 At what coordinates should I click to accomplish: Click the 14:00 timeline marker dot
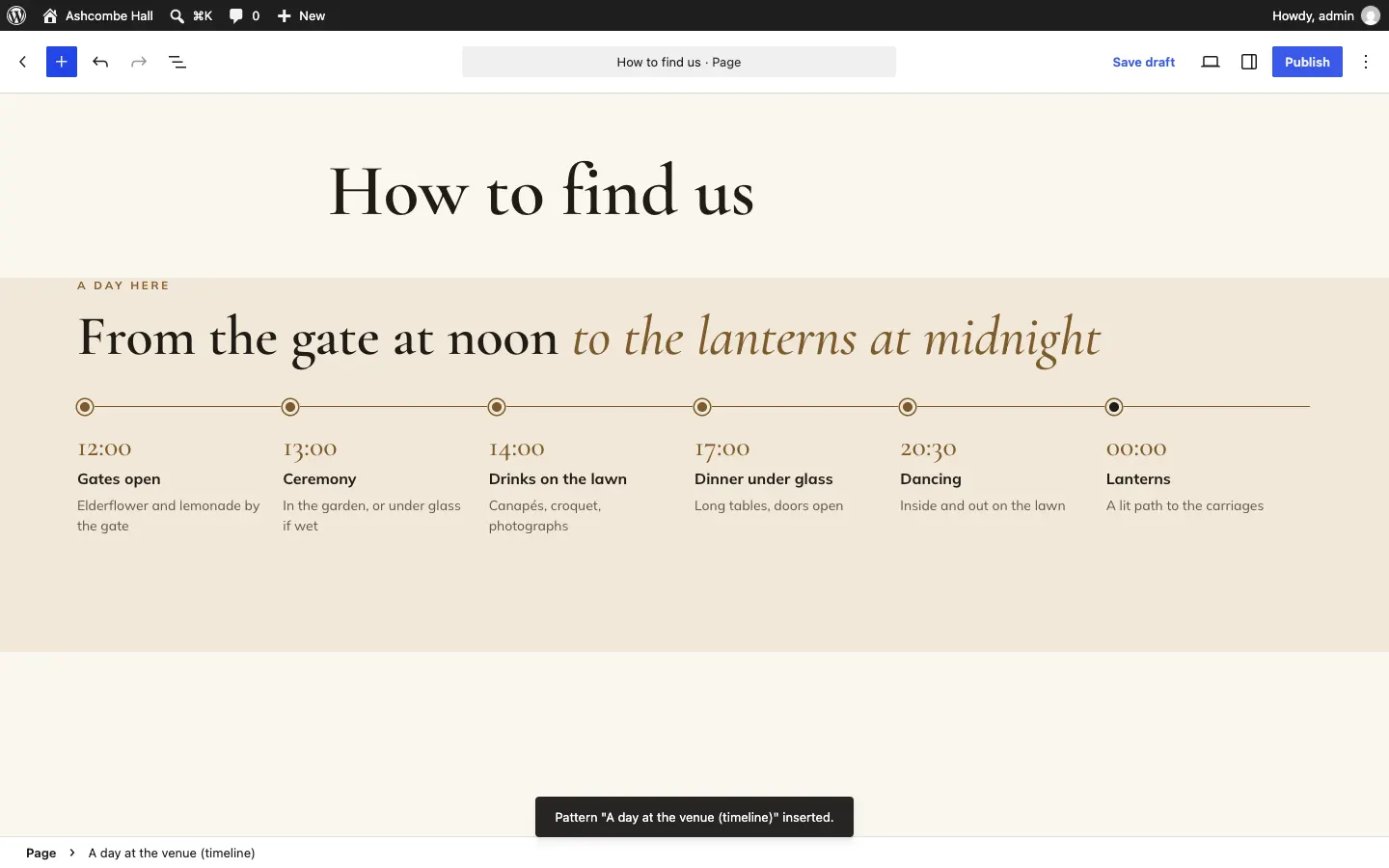[497, 407]
